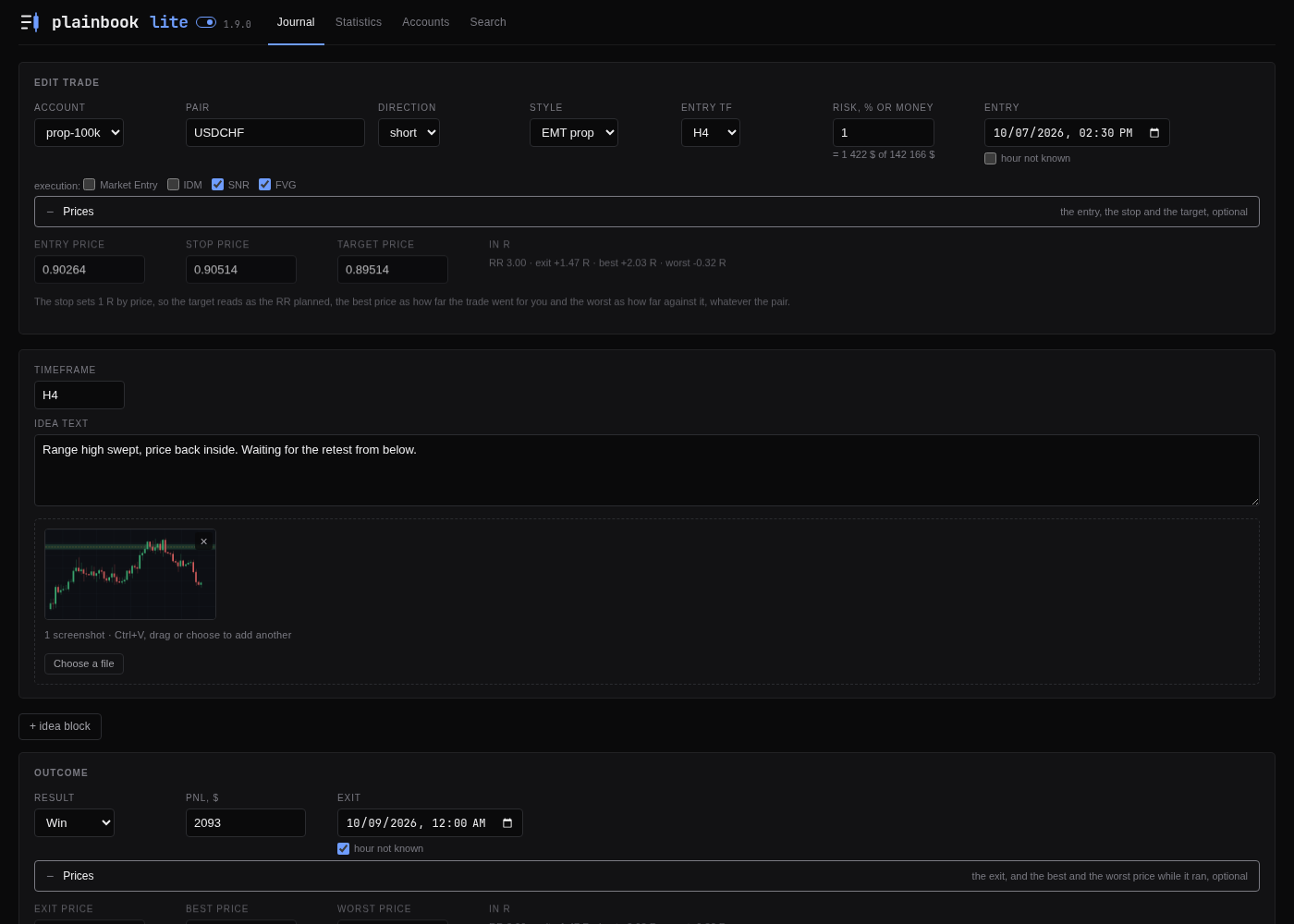Open the Accounts tab
The height and width of the screenshot is (924, 1294).
click(x=425, y=22)
